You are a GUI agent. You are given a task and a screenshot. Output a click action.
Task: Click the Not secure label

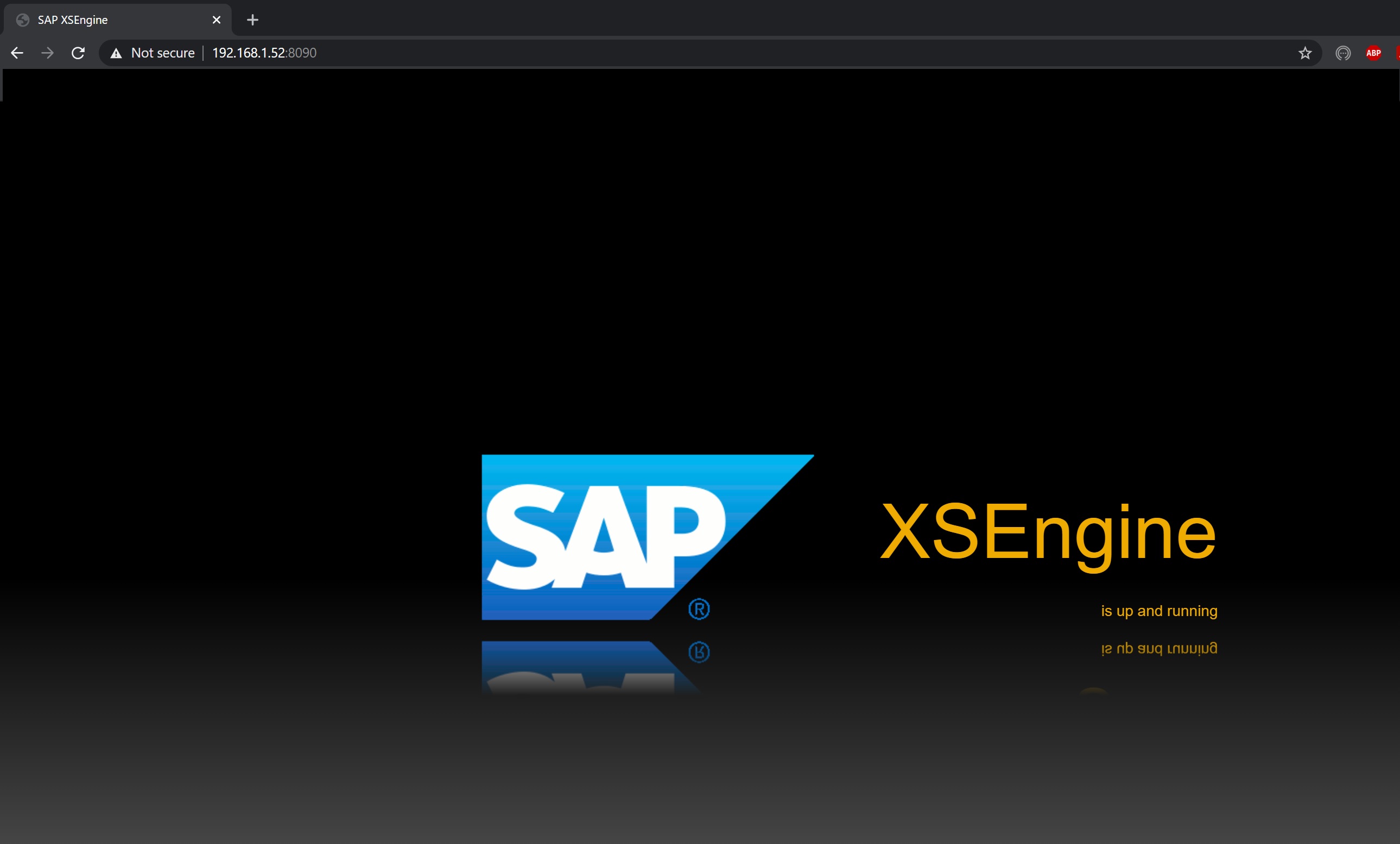pos(162,53)
